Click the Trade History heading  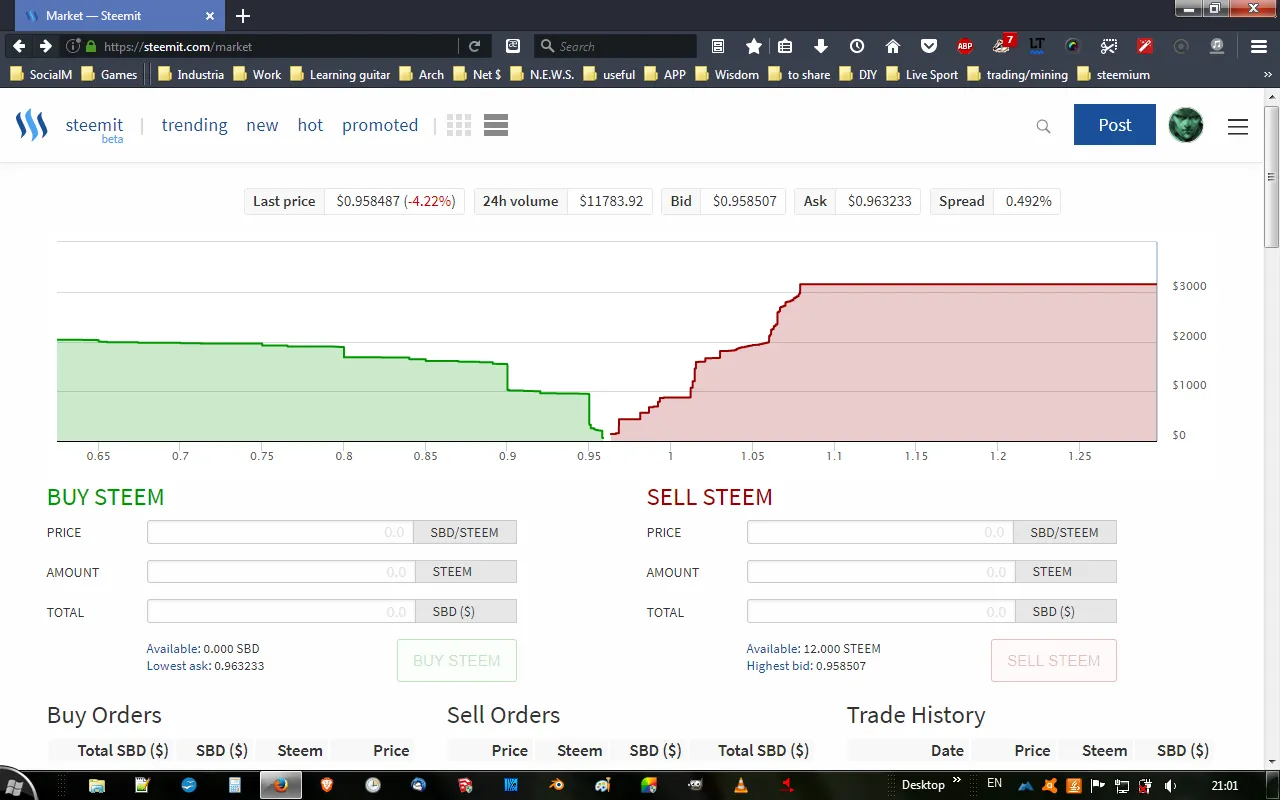916,715
